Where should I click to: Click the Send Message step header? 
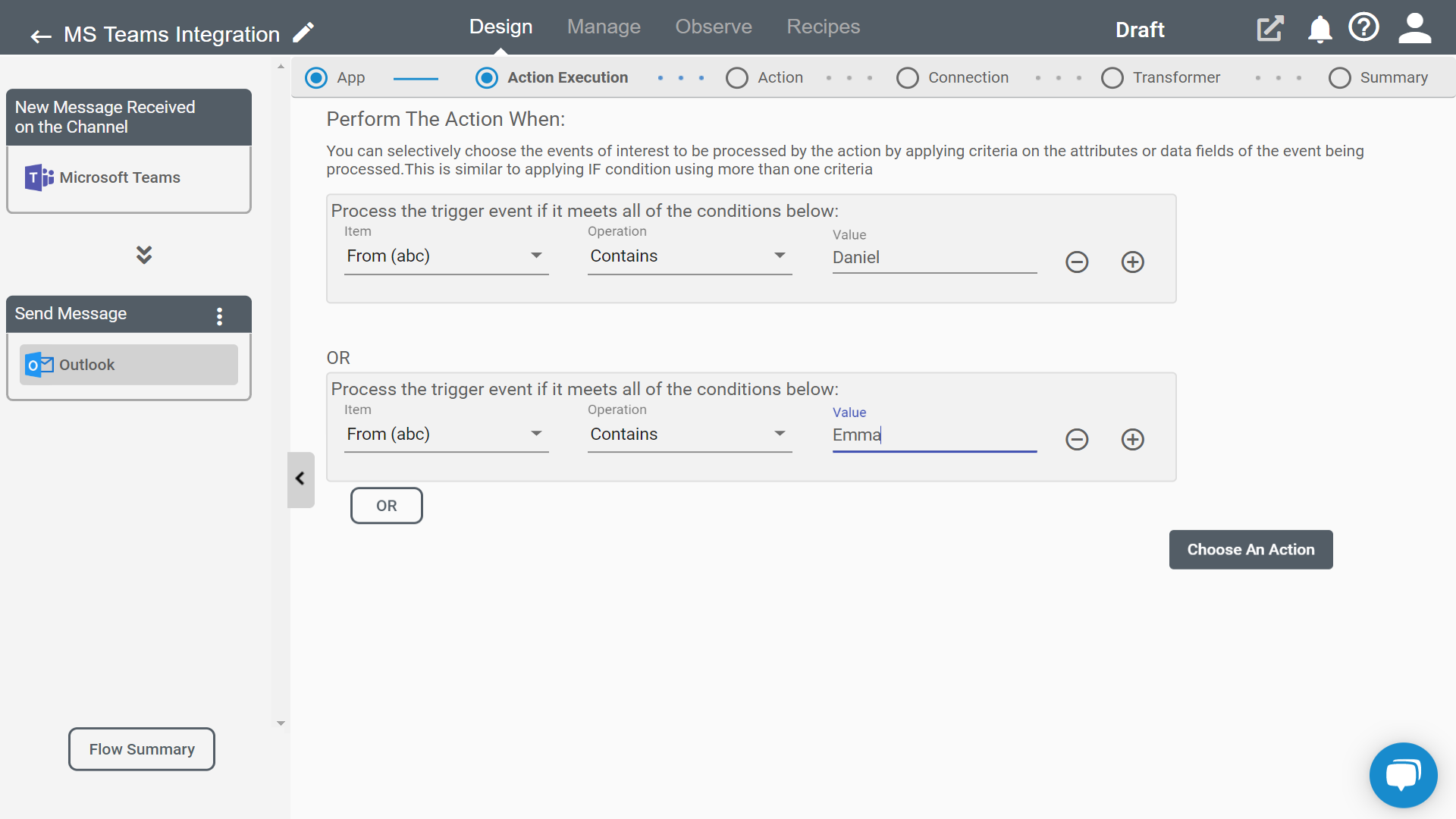(128, 314)
